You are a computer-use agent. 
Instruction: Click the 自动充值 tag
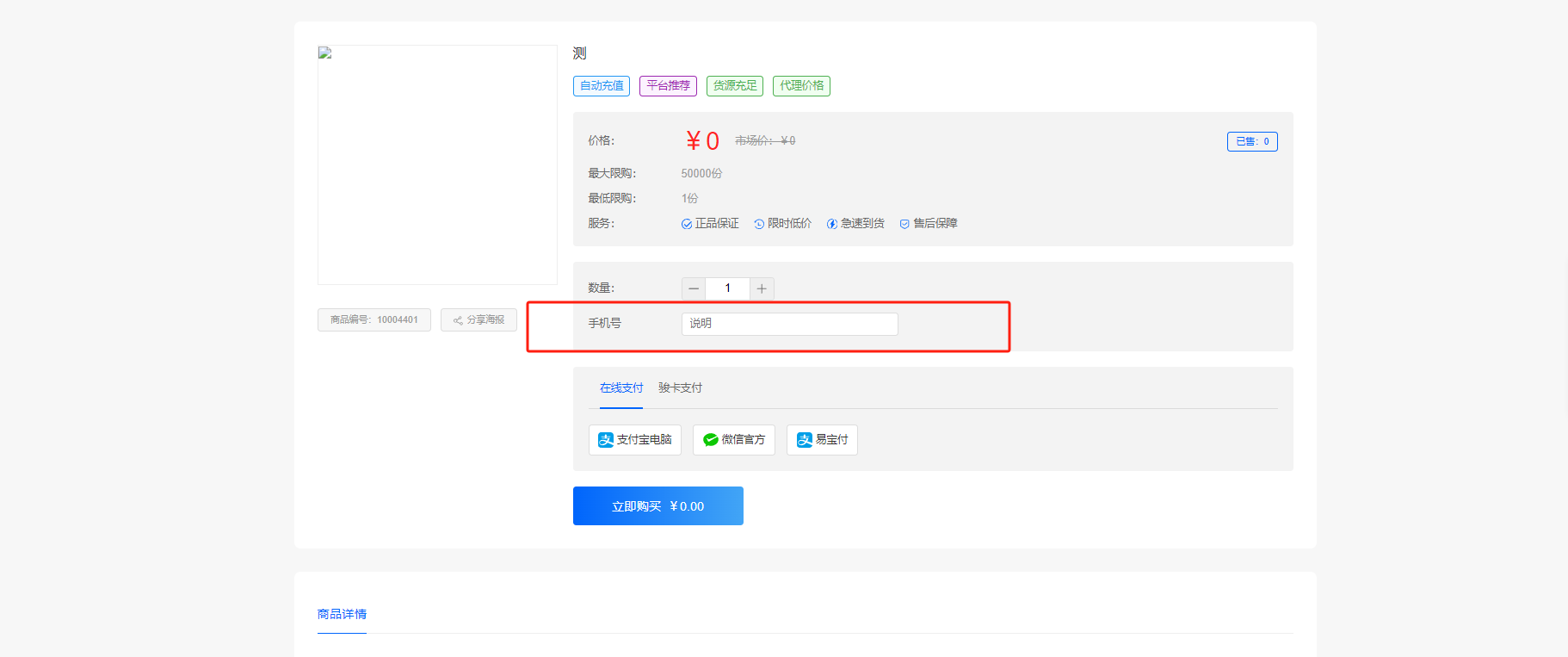coord(602,86)
